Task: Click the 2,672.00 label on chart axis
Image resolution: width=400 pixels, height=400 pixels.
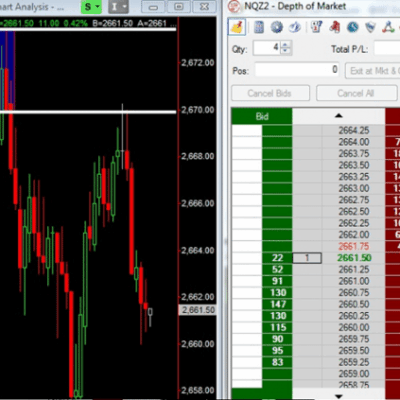Action: (x=198, y=63)
